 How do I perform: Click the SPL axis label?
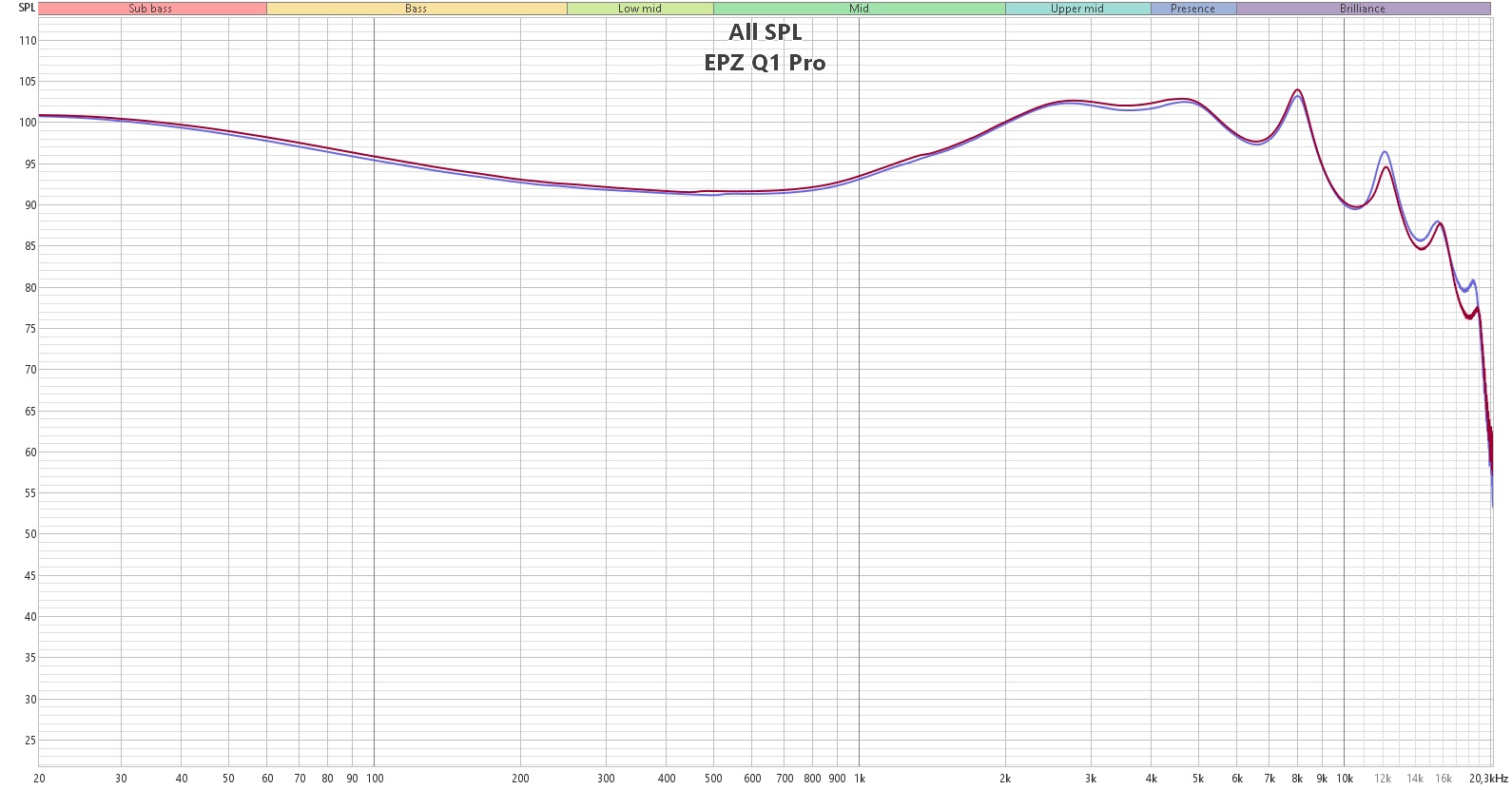27,8
